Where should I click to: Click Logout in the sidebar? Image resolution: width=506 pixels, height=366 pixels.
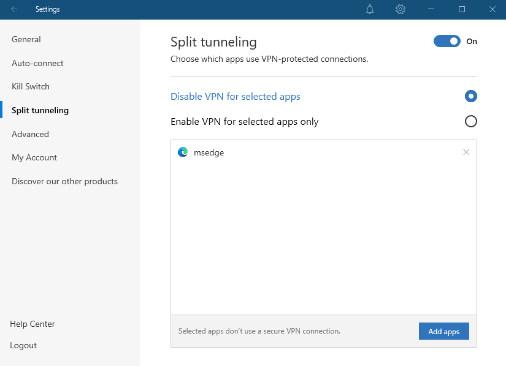(x=23, y=345)
